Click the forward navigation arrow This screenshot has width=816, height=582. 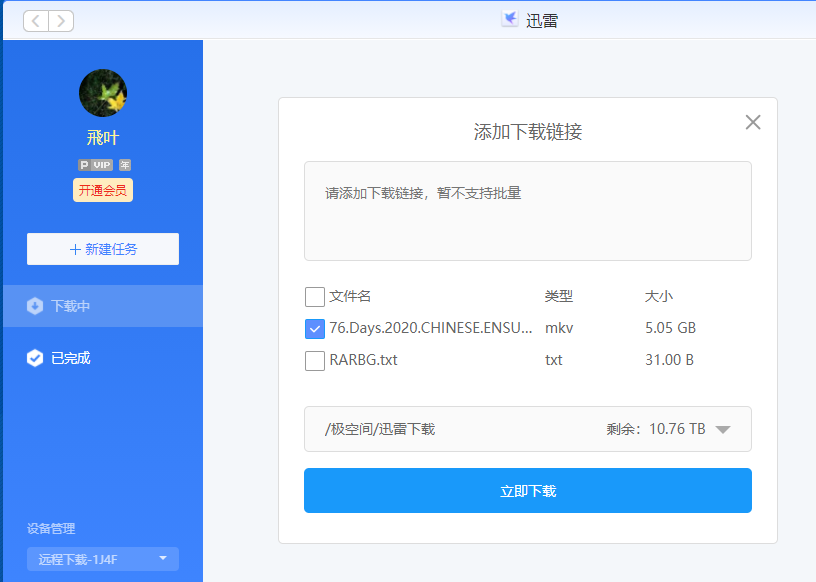[60, 21]
